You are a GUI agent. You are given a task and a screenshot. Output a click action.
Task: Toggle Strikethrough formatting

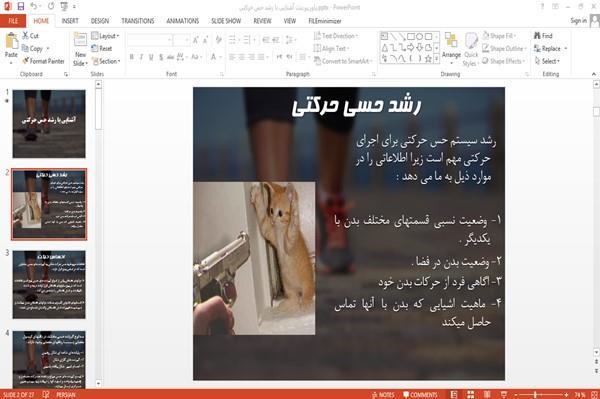[171, 57]
